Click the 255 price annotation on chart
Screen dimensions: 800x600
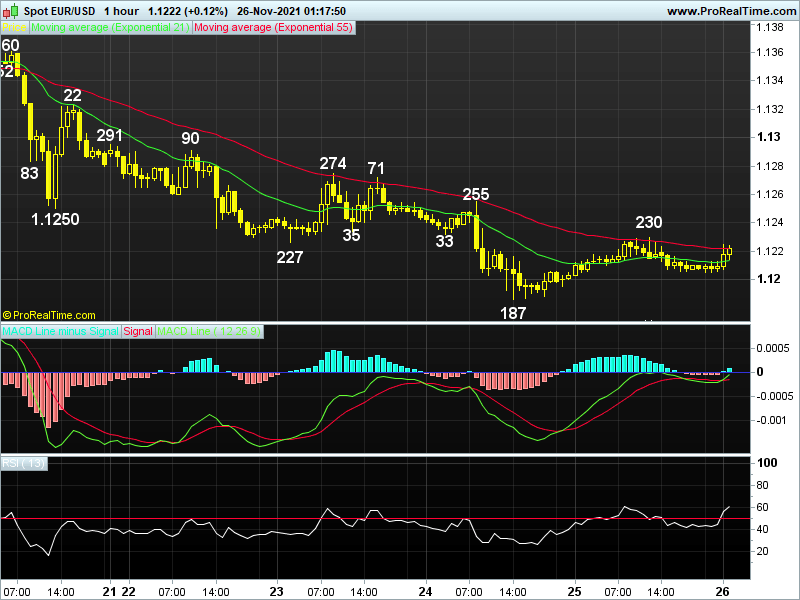476,194
